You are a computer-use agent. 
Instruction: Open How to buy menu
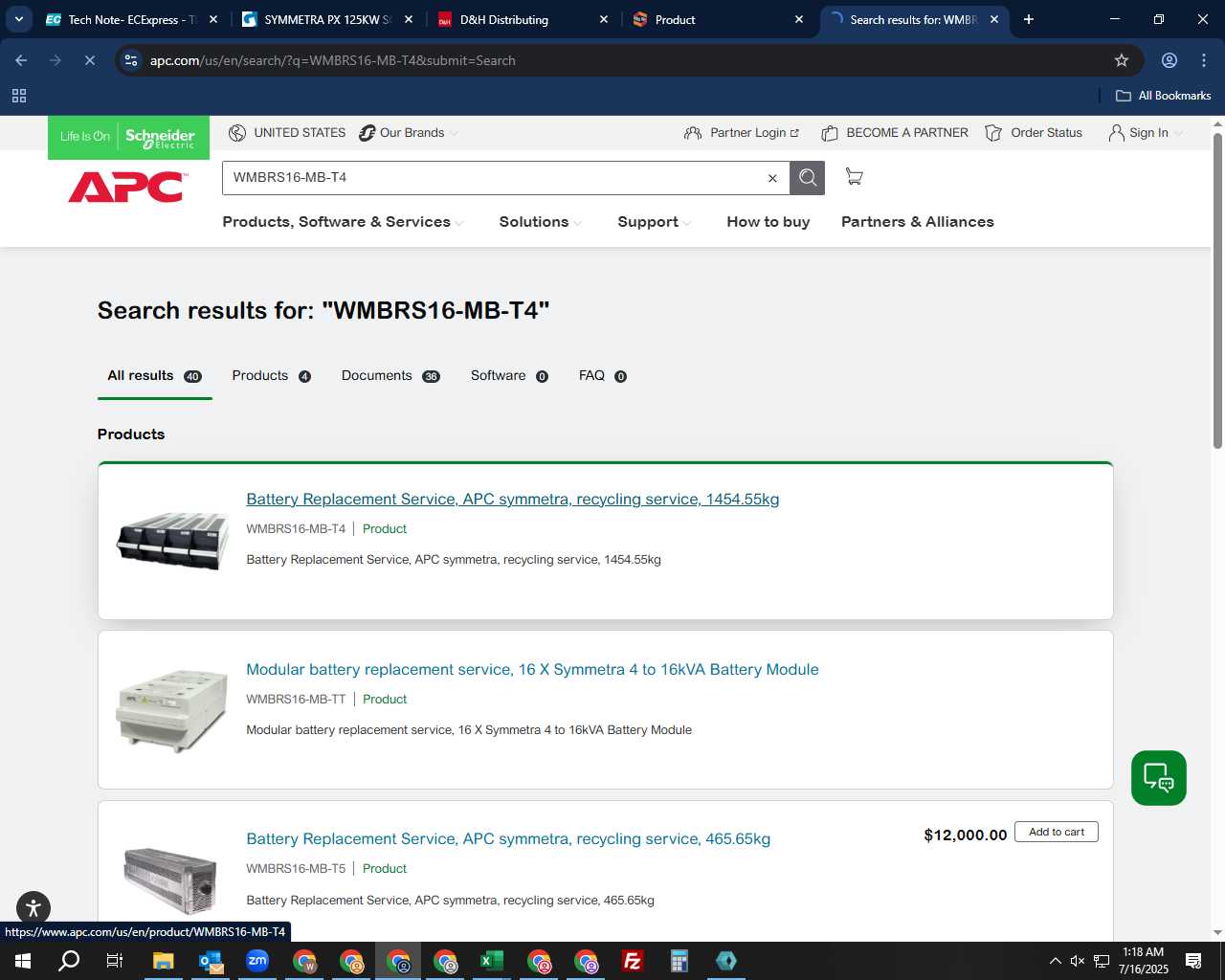(x=768, y=222)
